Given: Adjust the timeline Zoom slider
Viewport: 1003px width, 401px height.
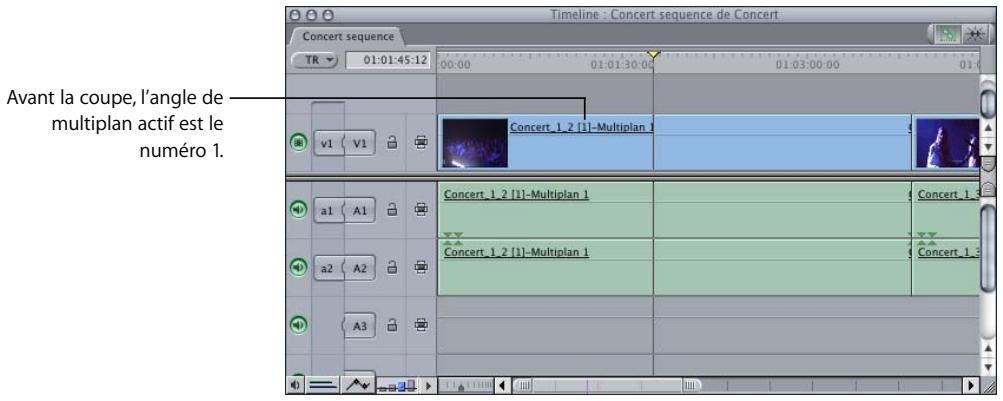Looking at the screenshot, I should tap(468, 385).
